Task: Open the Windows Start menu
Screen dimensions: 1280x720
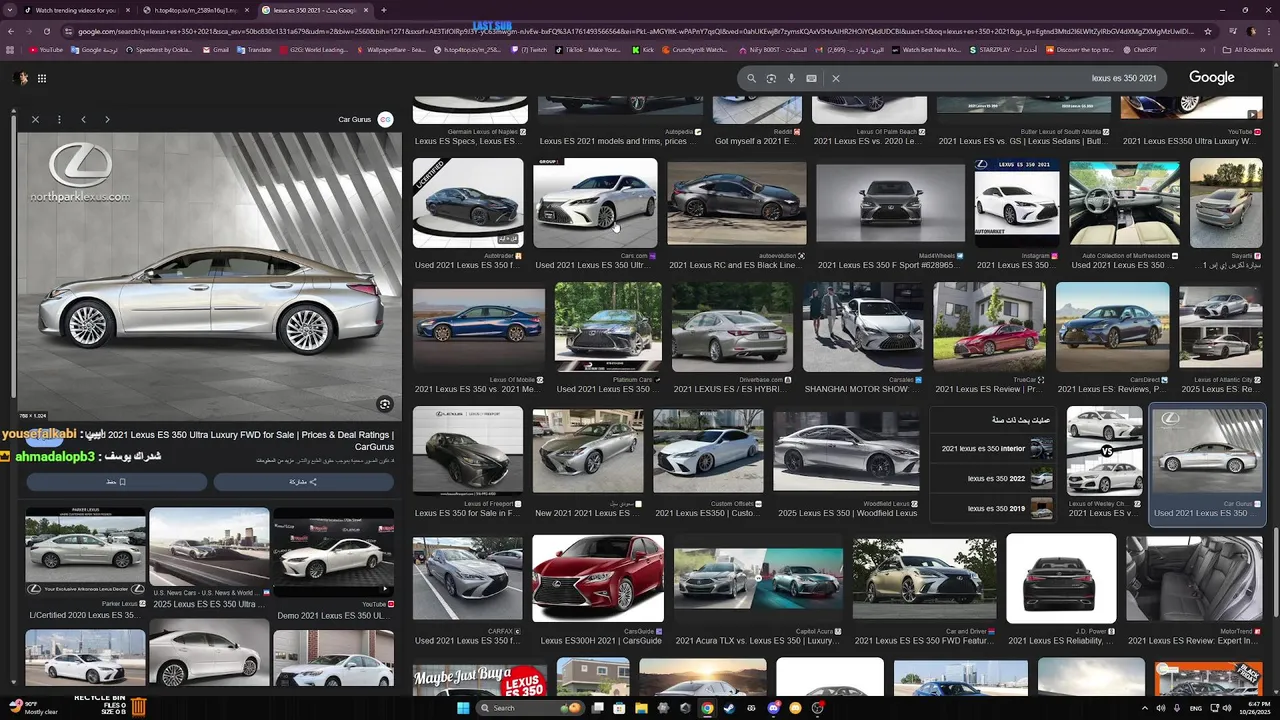Action: coord(463,708)
